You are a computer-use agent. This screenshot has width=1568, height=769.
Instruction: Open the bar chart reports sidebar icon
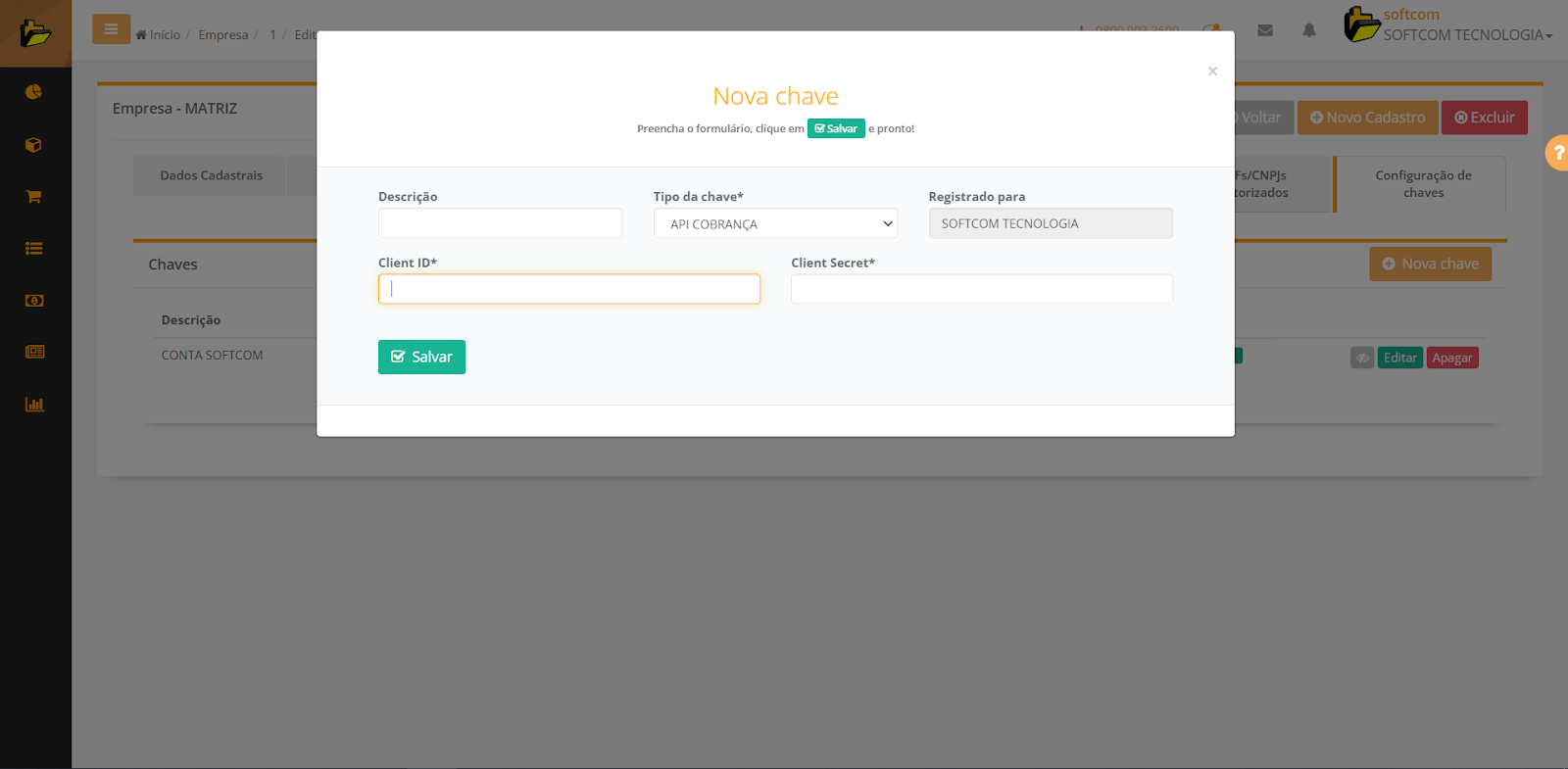pyautogui.click(x=34, y=405)
